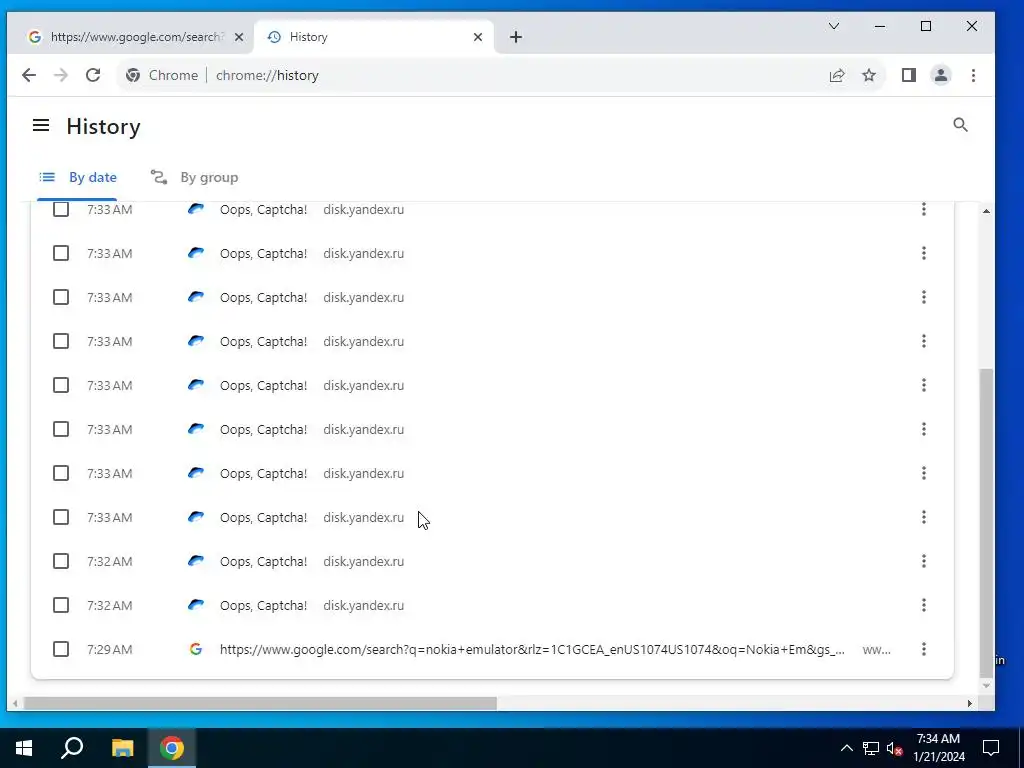The width and height of the screenshot is (1024, 768).
Task: Close the Google search tab
Action: [x=239, y=37]
